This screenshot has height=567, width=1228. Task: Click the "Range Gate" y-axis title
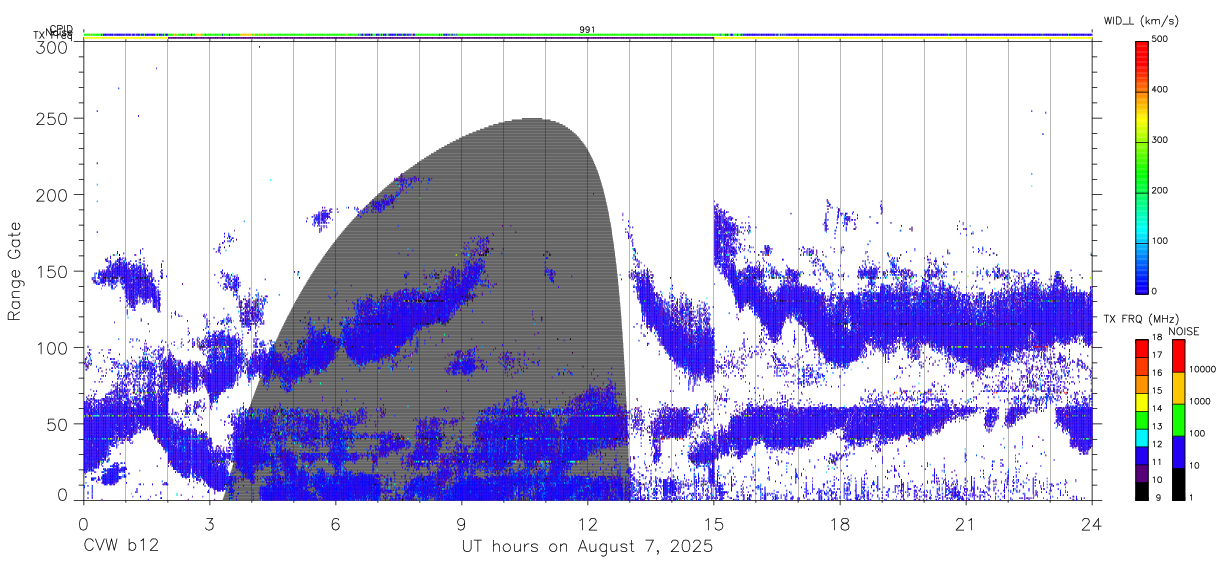point(16,271)
